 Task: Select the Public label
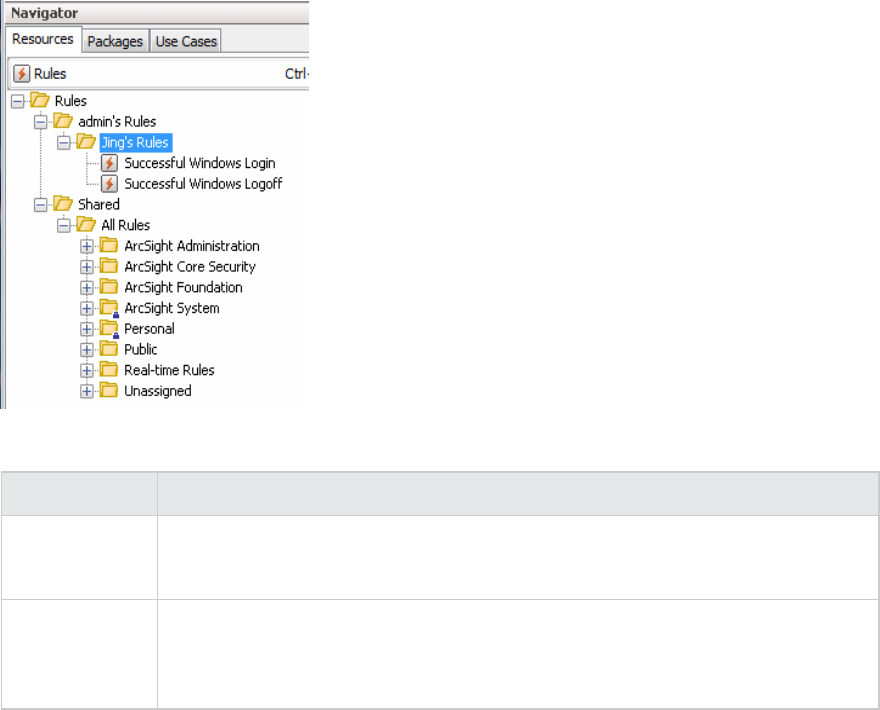click(141, 350)
